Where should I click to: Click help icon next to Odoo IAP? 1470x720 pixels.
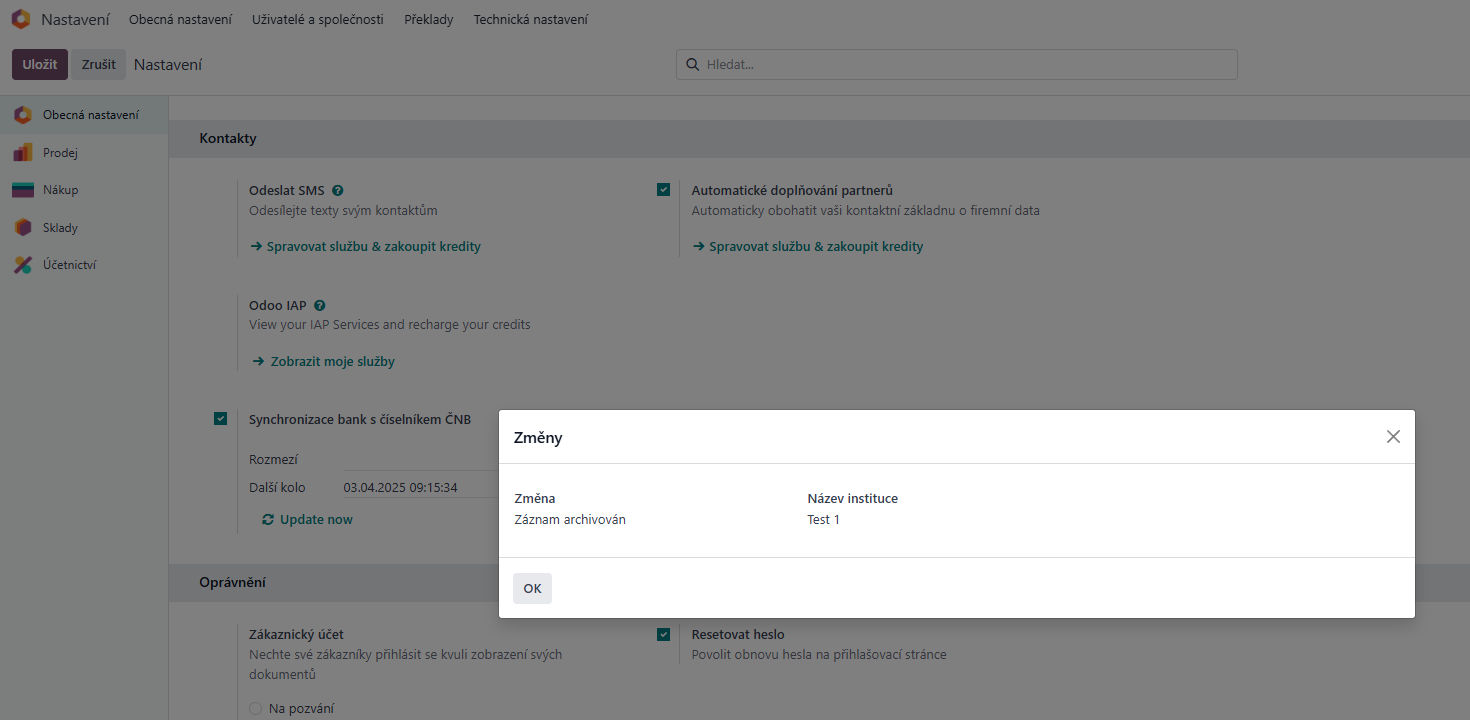coord(320,306)
